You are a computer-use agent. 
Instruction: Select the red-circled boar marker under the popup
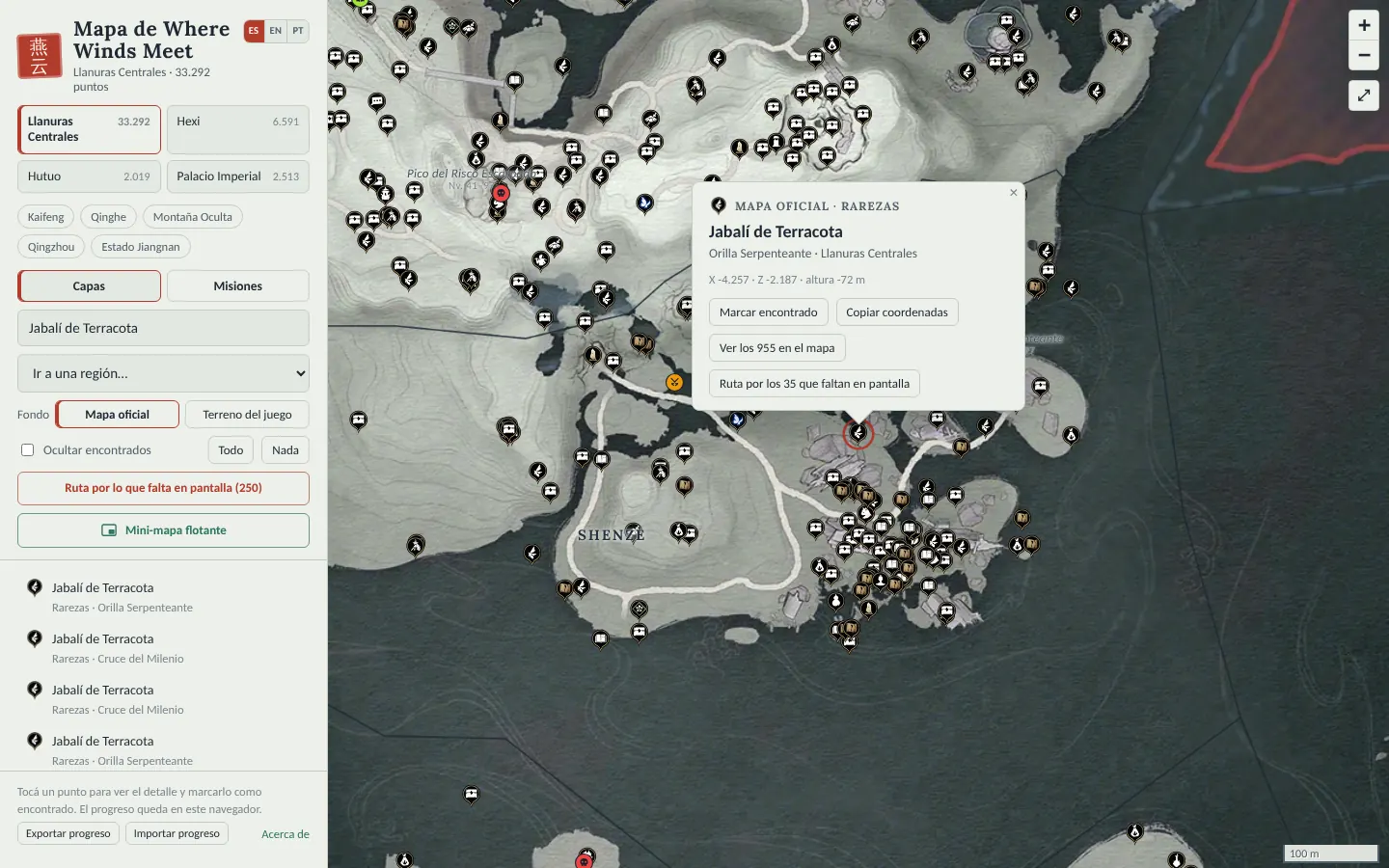[x=858, y=433]
